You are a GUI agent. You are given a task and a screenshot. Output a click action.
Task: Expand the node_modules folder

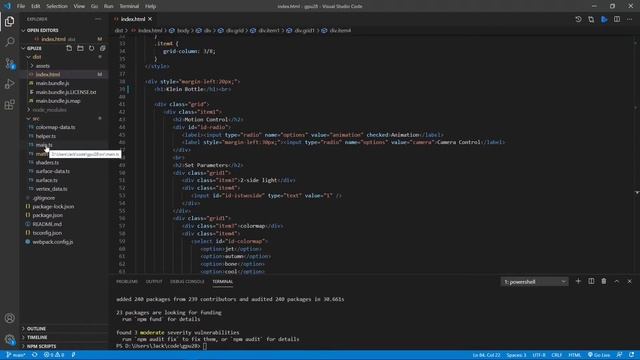coord(49,110)
